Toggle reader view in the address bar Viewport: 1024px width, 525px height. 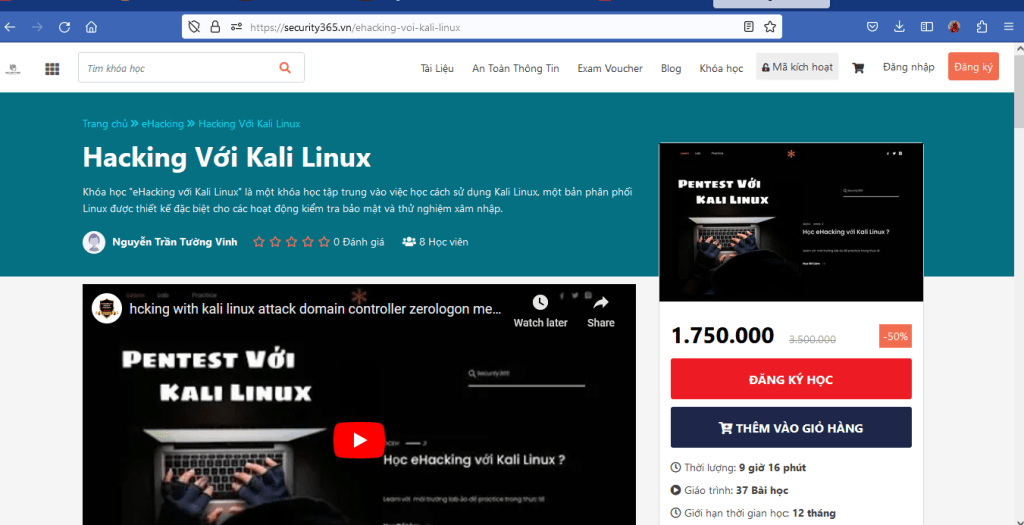coord(749,27)
